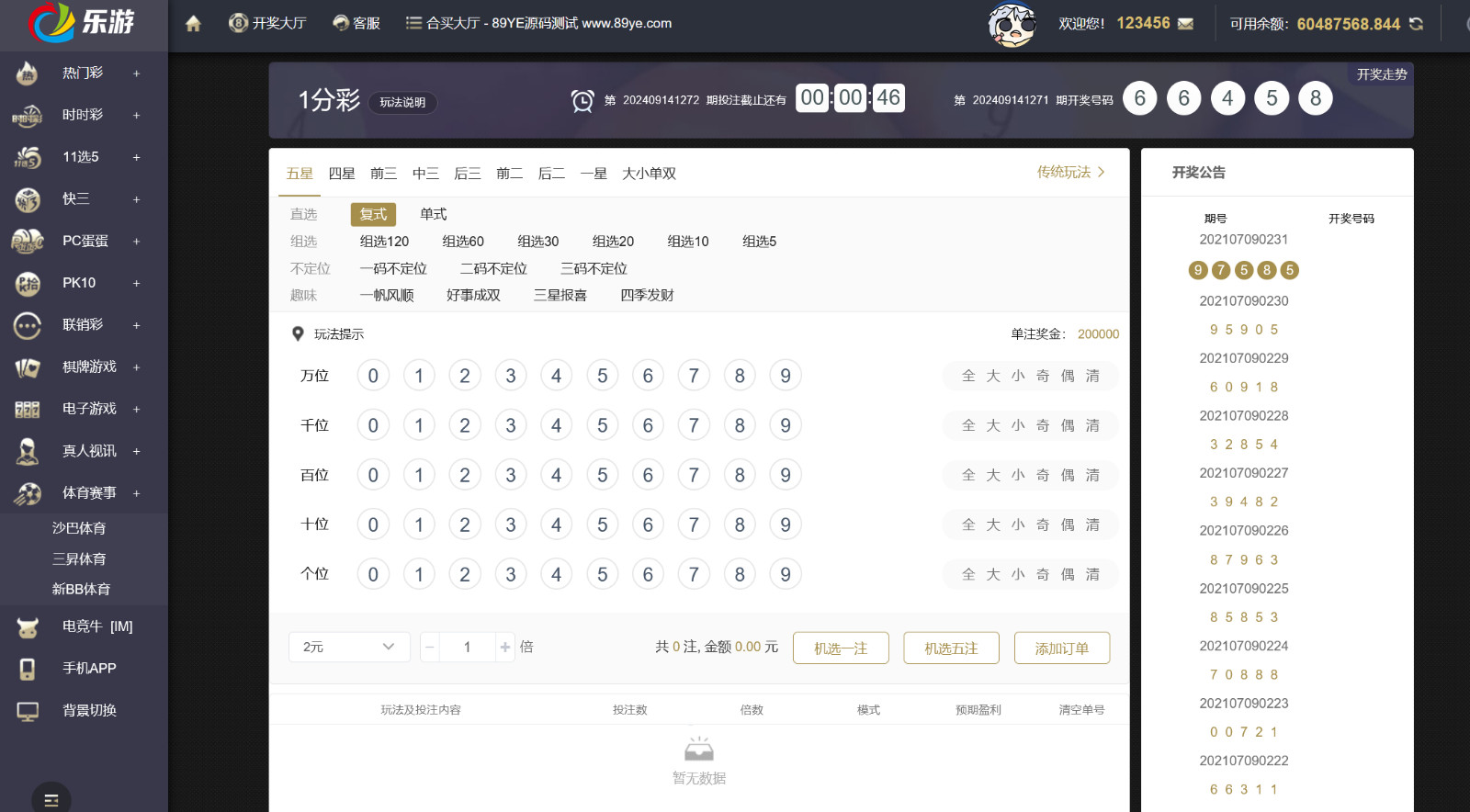Select number 5 in 万位 row
Viewport: 1470px width, 812px height.
point(602,376)
